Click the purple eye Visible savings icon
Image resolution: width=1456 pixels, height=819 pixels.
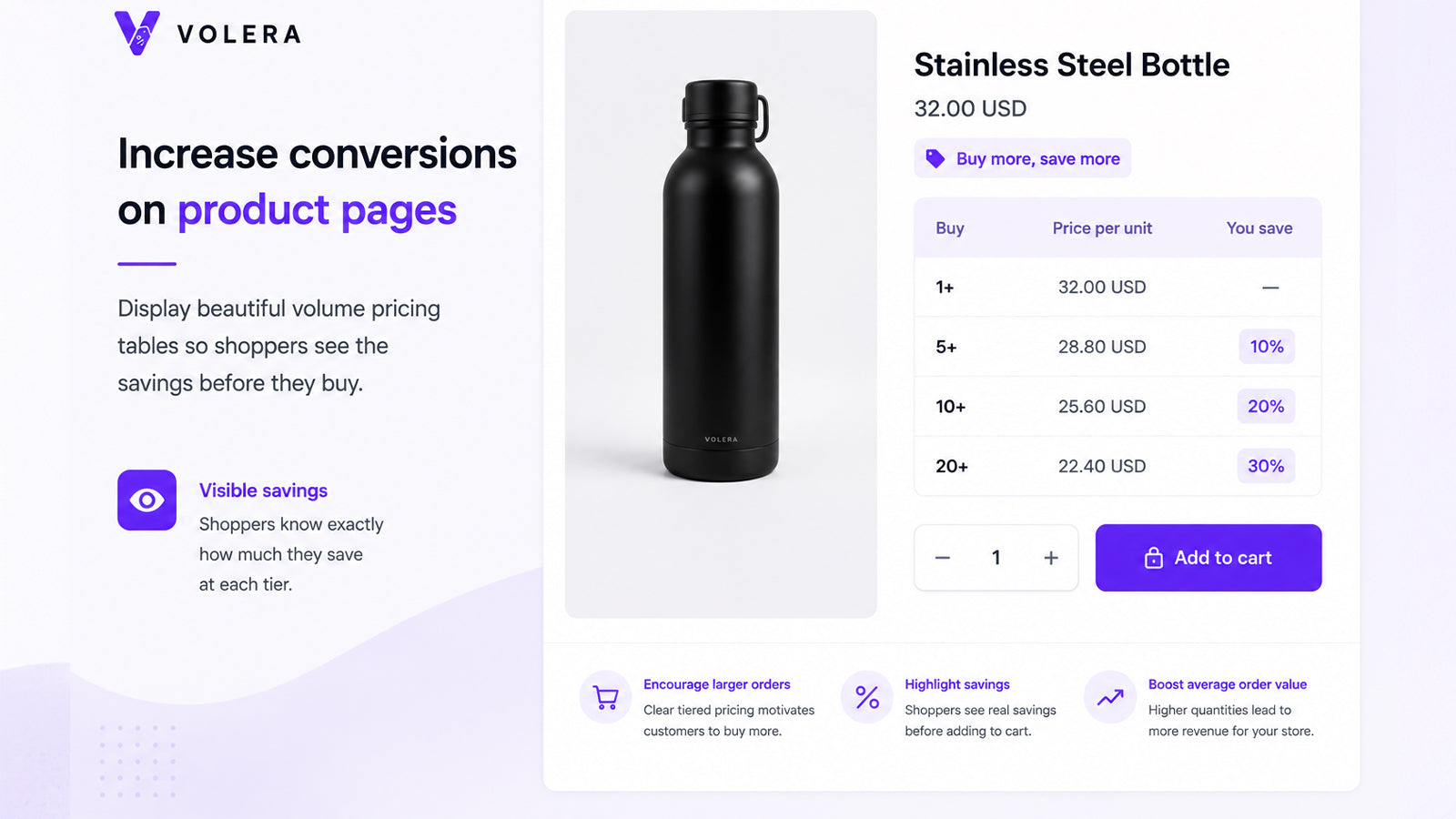click(x=147, y=500)
